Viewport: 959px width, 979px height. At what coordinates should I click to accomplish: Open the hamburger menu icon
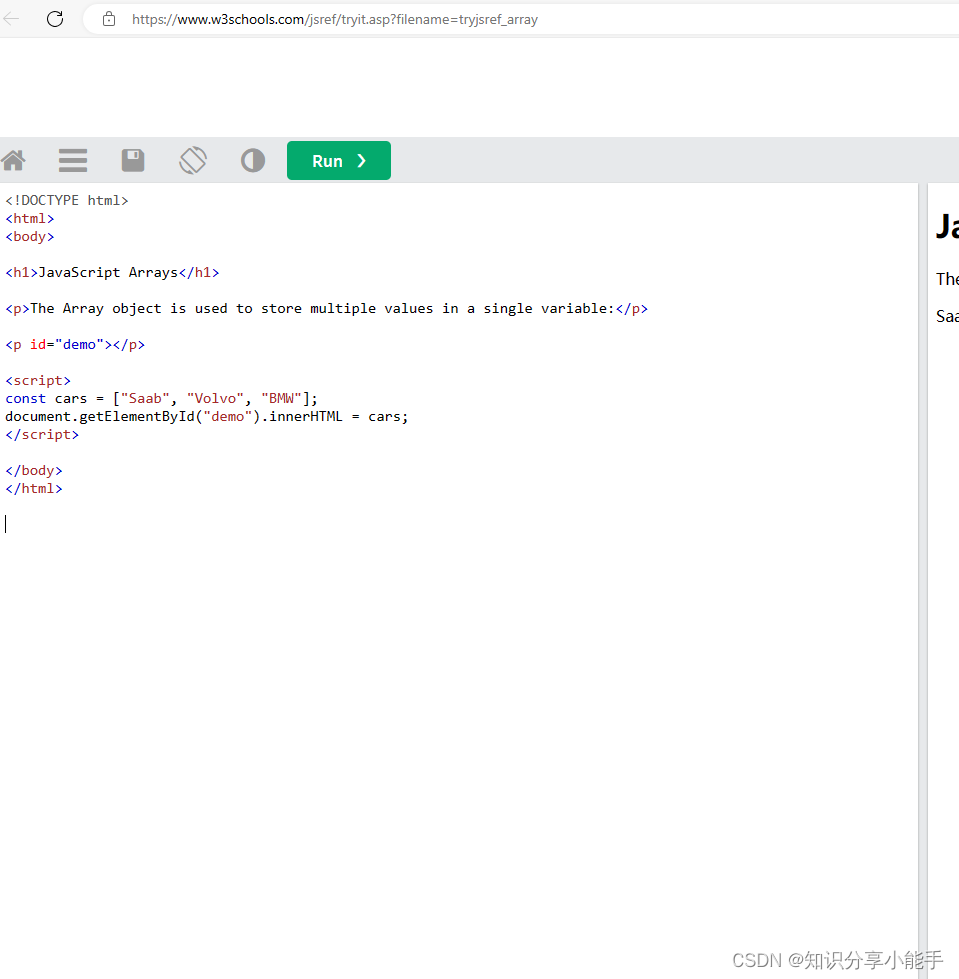point(73,160)
